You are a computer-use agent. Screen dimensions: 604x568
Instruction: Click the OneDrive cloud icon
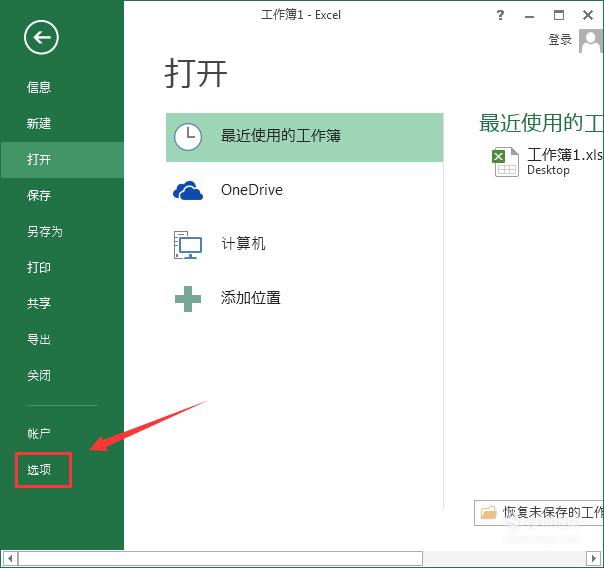pos(188,190)
